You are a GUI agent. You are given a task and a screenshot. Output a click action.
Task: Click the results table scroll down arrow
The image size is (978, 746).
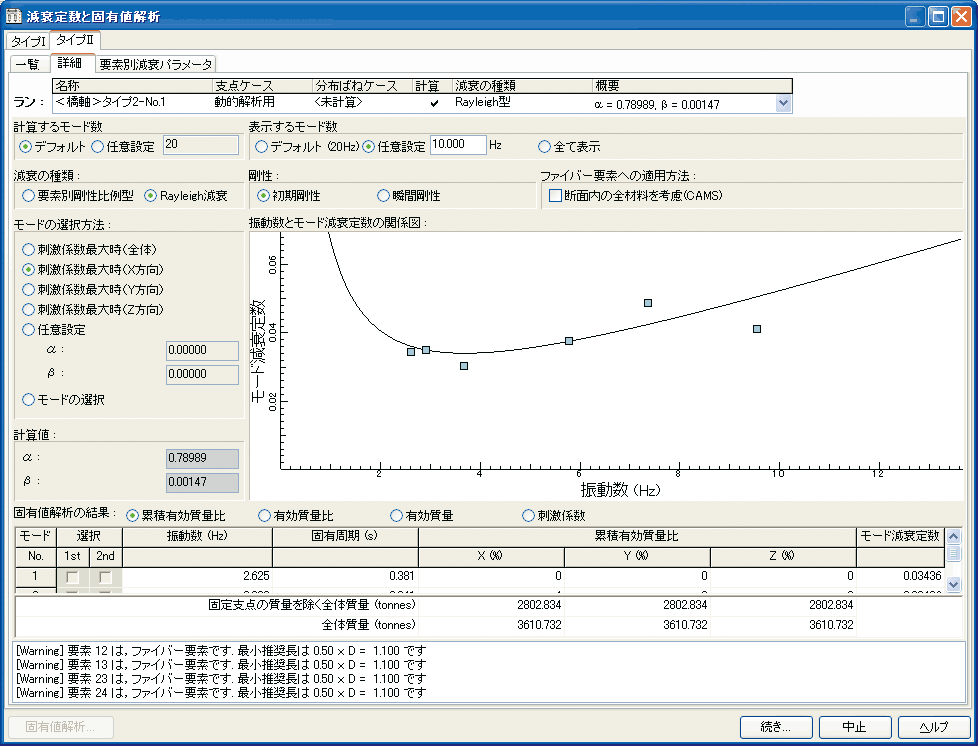click(954, 584)
